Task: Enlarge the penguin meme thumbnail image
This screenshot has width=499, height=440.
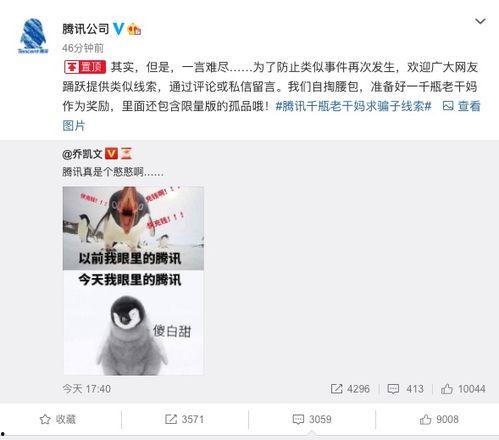Action: pos(133,281)
